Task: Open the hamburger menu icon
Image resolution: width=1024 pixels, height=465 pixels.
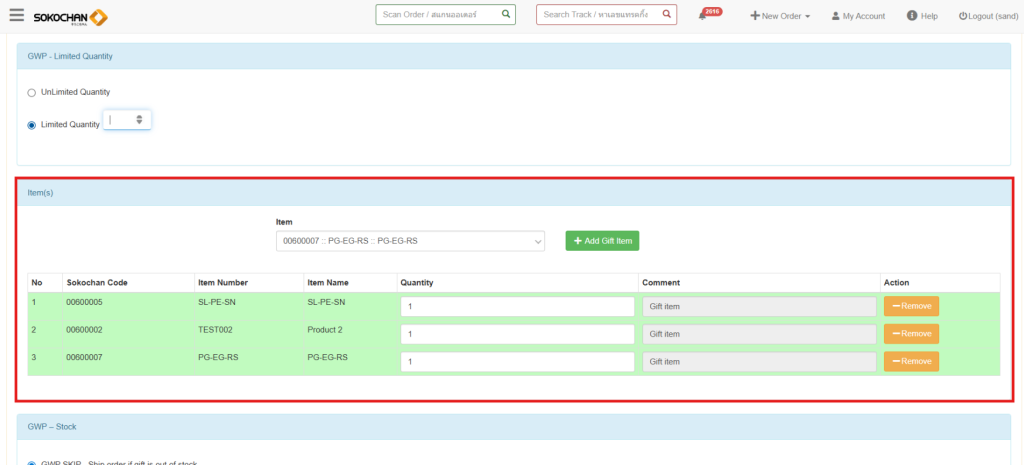Action: coord(16,15)
